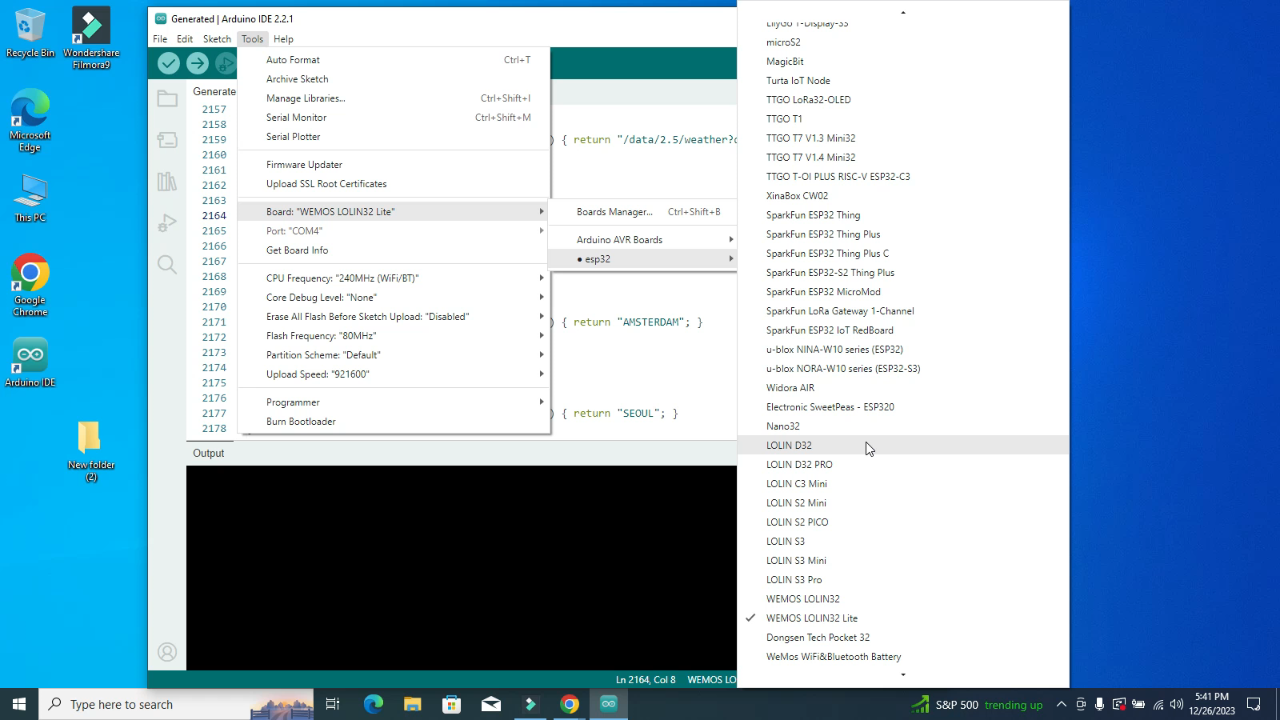Select the Microsoft Edge desktop icon
The width and height of the screenshot is (1280, 720).
(x=30, y=121)
